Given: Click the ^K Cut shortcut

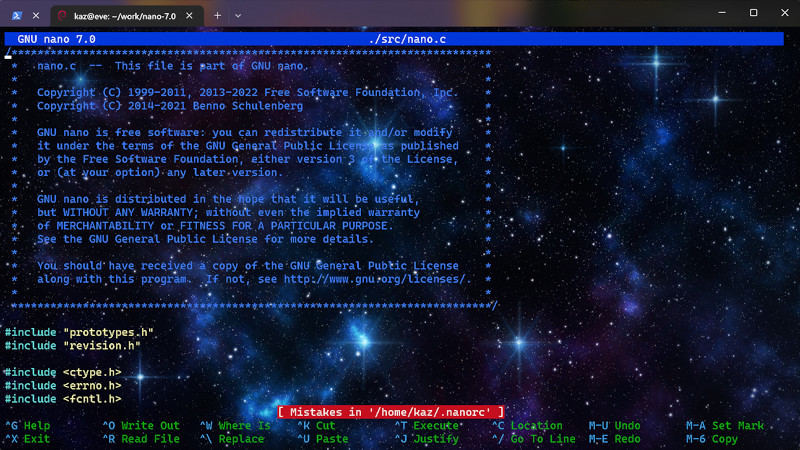Looking at the screenshot, I should (x=316, y=426).
